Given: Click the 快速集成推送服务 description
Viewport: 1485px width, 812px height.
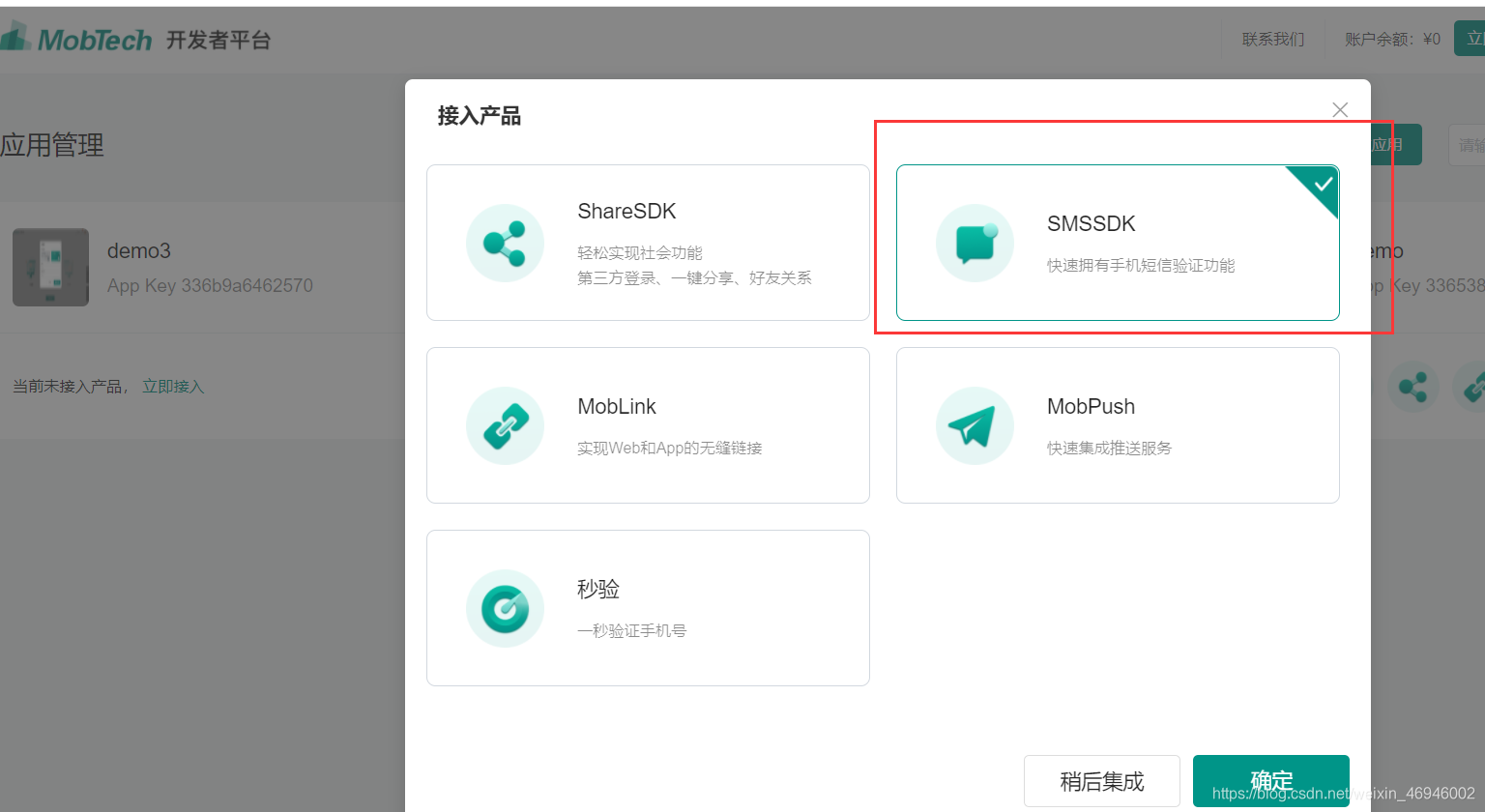Looking at the screenshot, I should click(1109, 449).
